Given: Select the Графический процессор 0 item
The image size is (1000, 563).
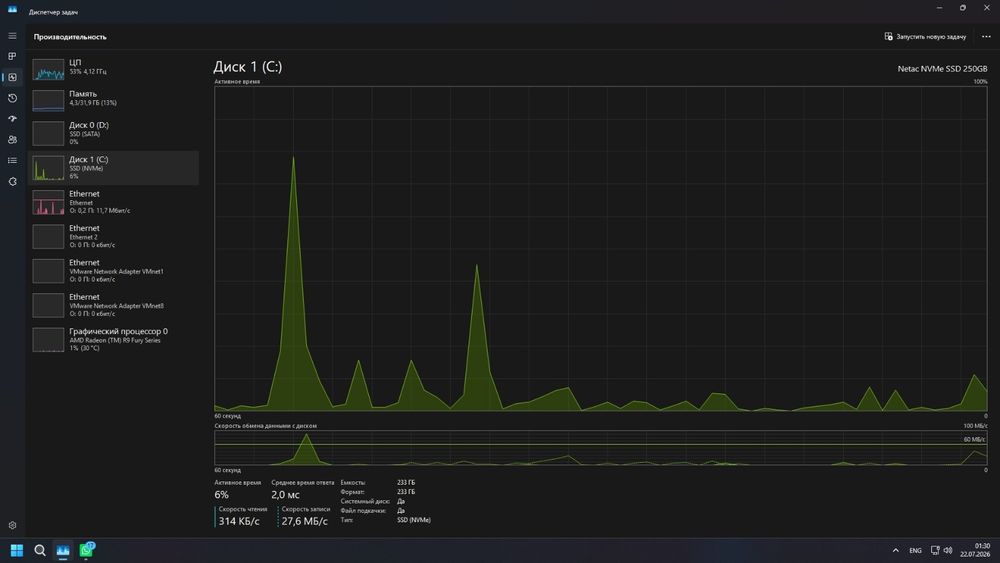Looking at the screenshot, I should click(x=114, y=339).
